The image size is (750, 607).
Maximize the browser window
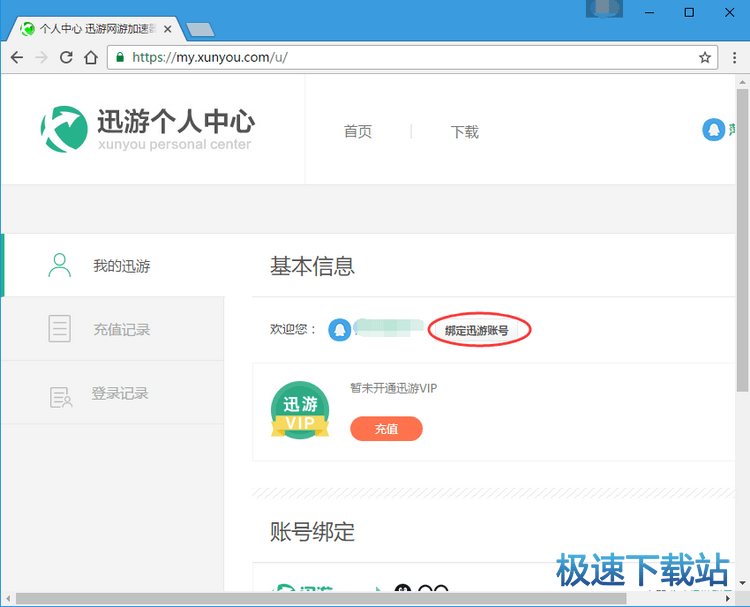[689, 12]
